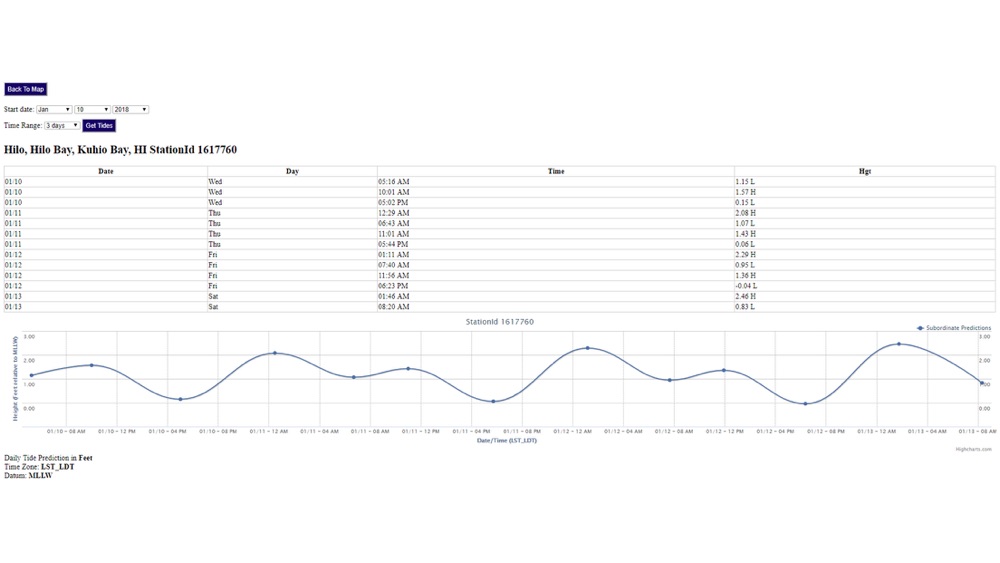Select the 05:44 PM time cell
Screen dimensions: 1000x563
click(555, 244)
